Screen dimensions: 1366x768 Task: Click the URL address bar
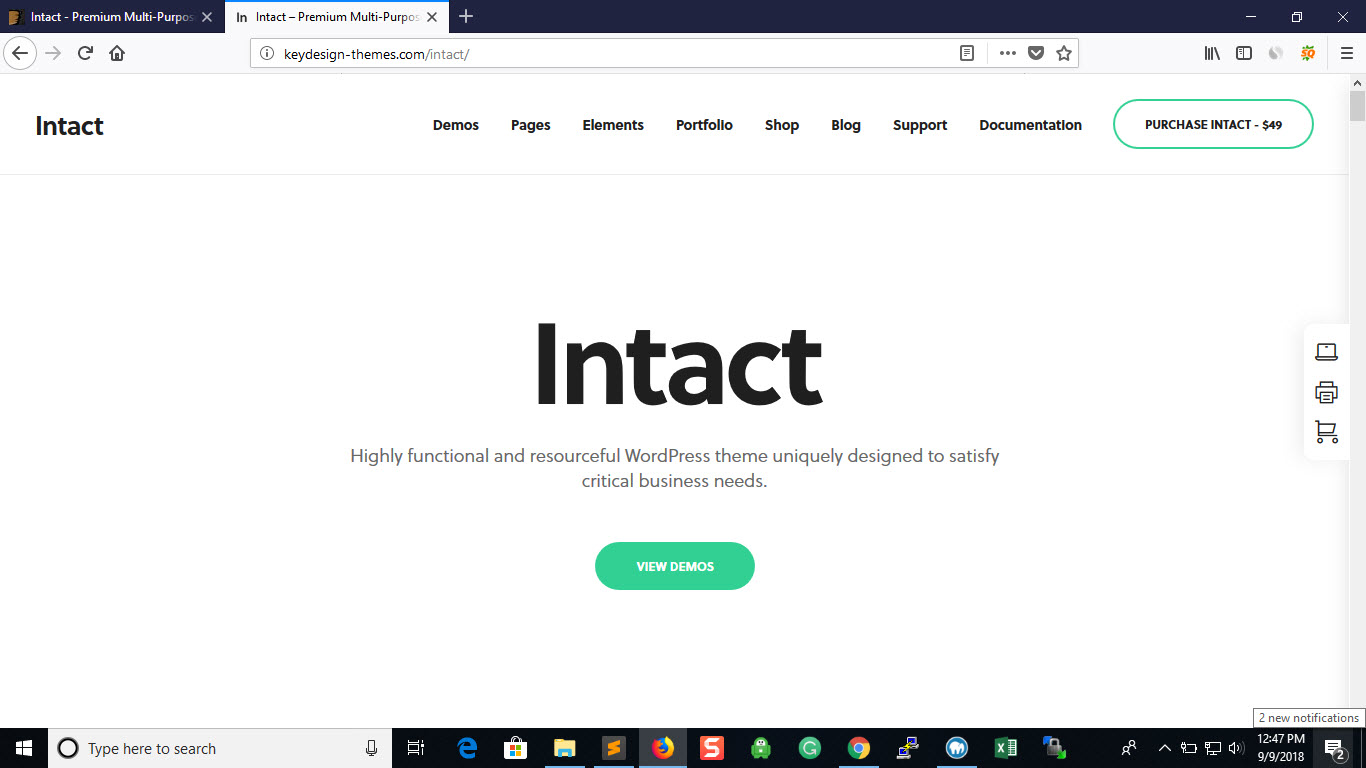[600, 54]
